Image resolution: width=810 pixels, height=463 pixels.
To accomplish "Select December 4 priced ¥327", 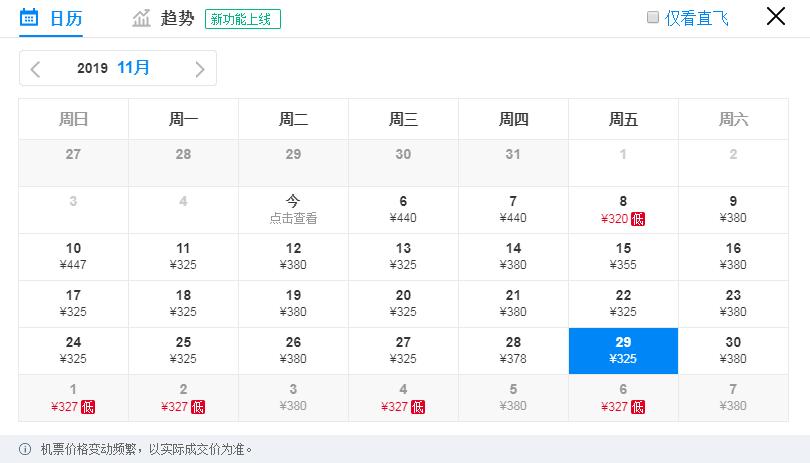I will coord(403,398).
